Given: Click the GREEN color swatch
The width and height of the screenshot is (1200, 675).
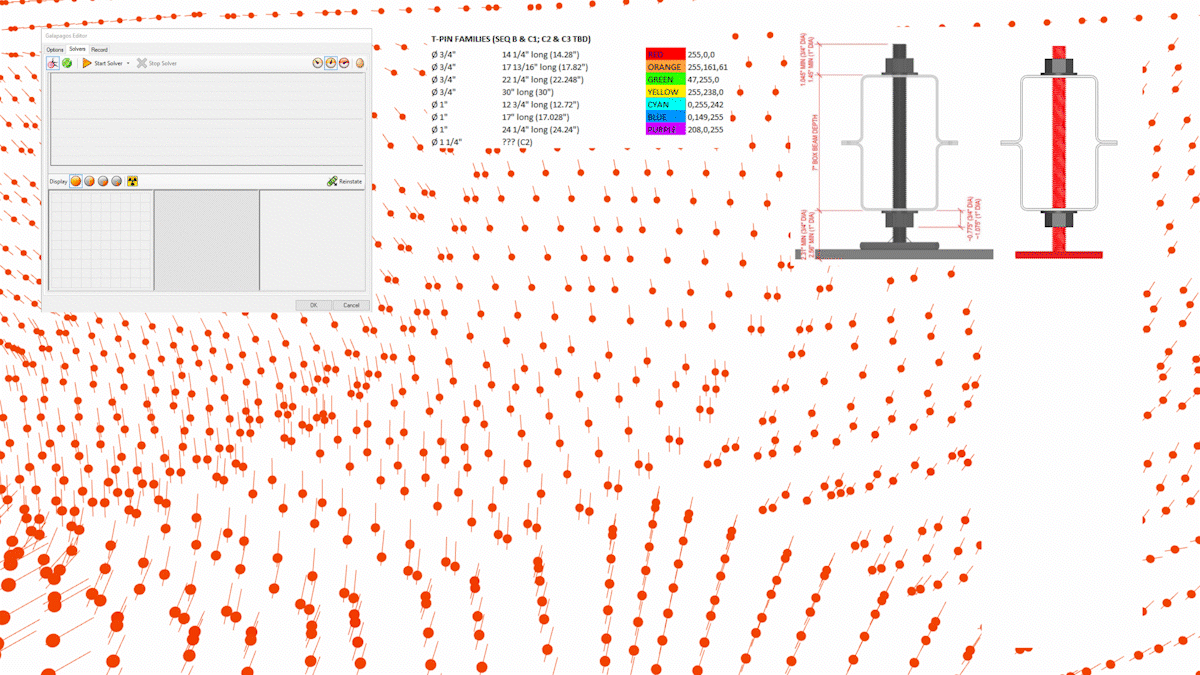Looking at the screenshot, I should pyautogui.click(x=665, y=79).
